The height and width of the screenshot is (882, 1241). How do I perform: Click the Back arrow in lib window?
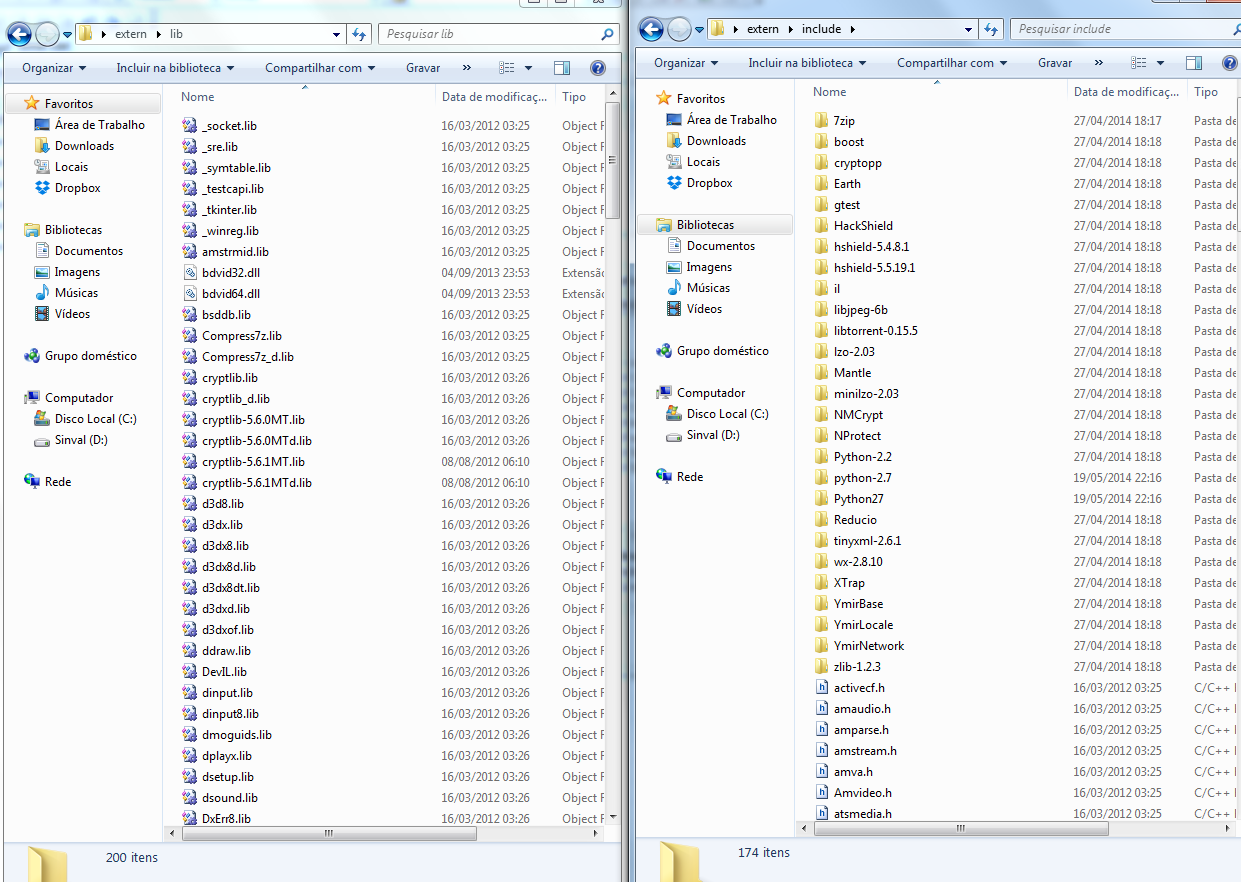pyautogui.click(x=19, y=35)
